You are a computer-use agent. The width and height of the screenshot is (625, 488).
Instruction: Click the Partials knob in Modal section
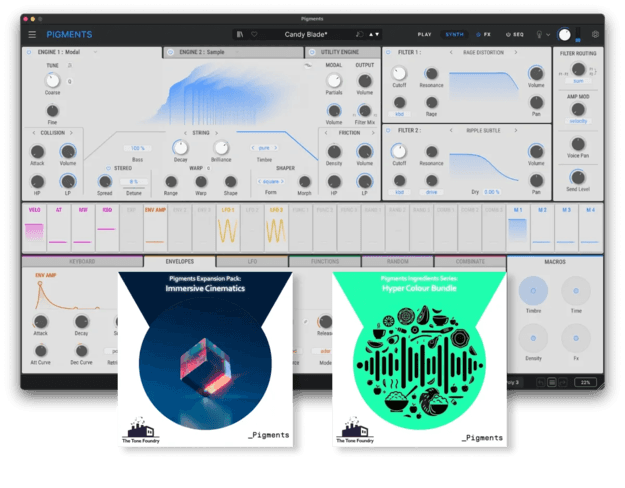(334, 81)
